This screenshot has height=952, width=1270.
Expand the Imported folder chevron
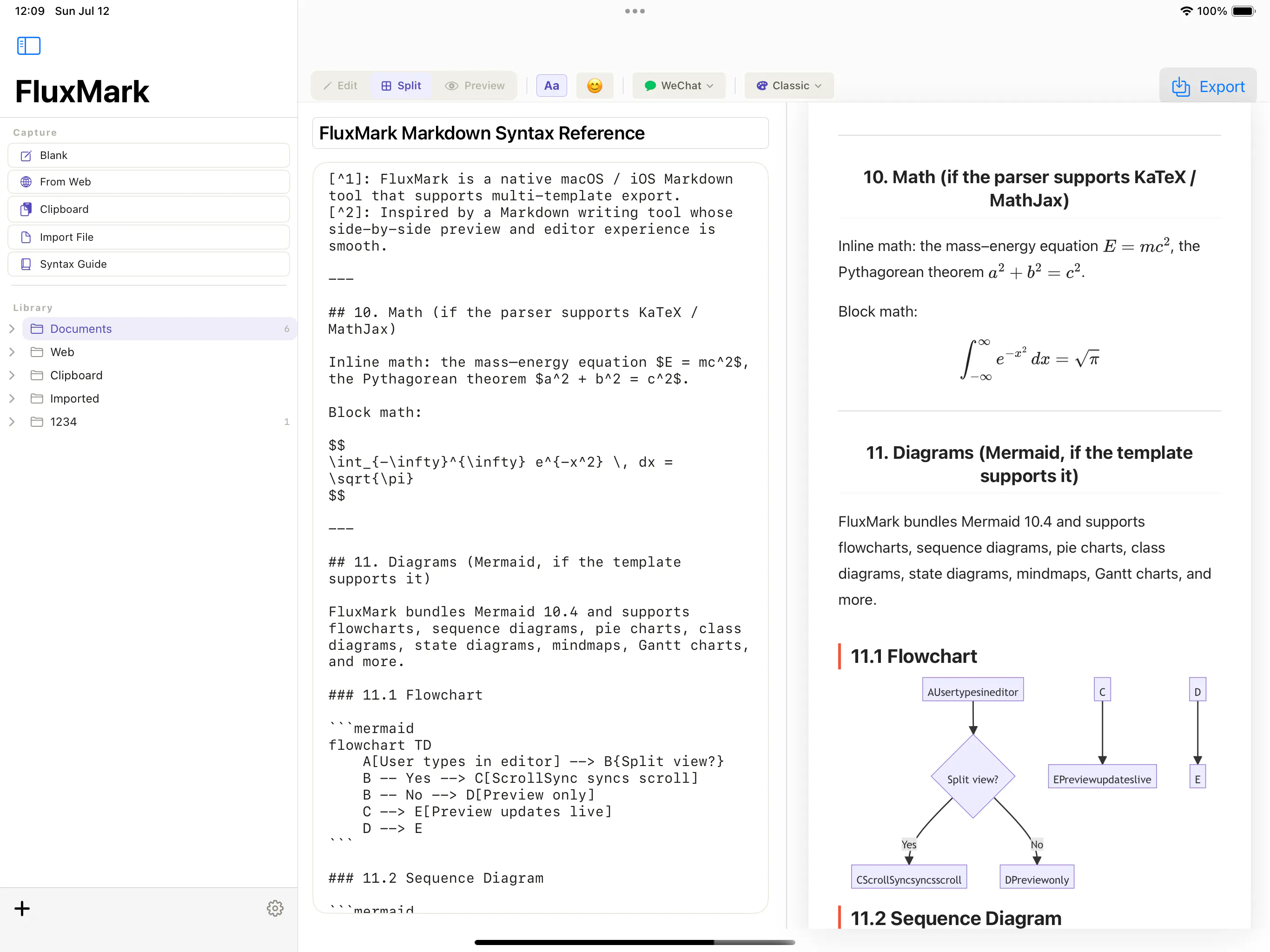click(12, 398)
